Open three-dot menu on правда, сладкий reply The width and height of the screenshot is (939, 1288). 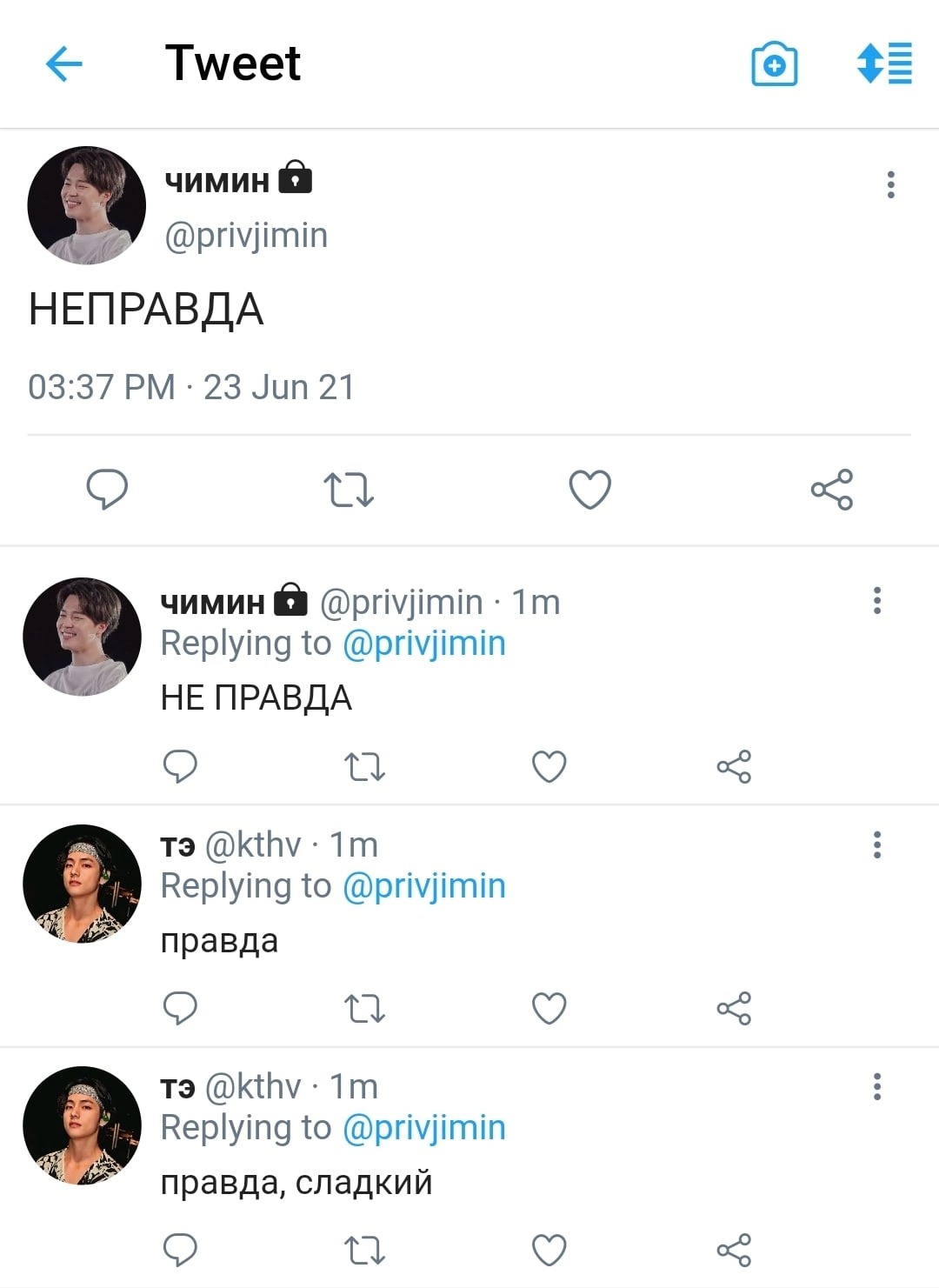(877, 1085)
